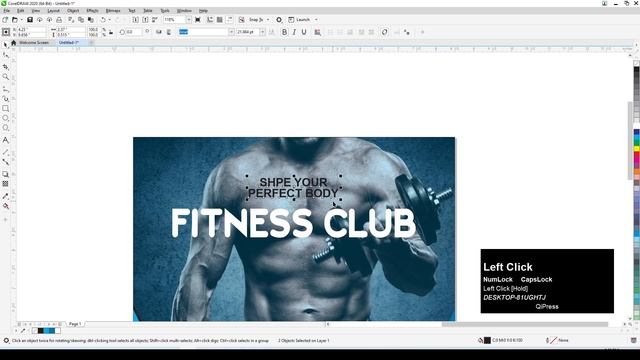Click the Paste icon in the standard toolbar
The image size is (640, 360).
click(x=91, y=20)
